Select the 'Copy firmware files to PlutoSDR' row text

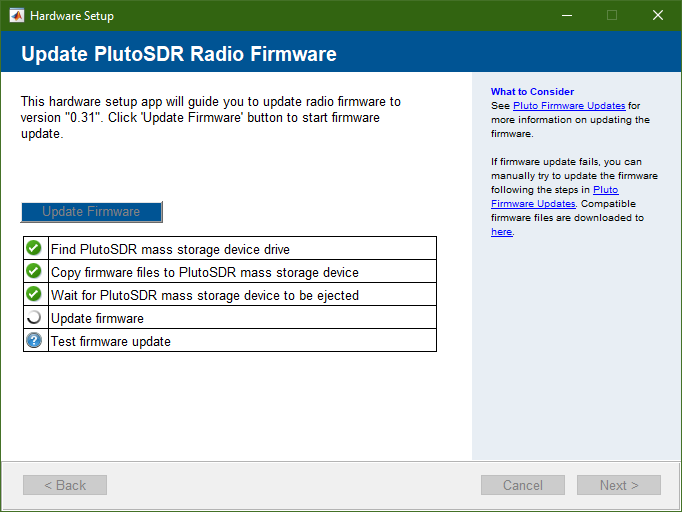pyautogui.click(x=204, y=272)
